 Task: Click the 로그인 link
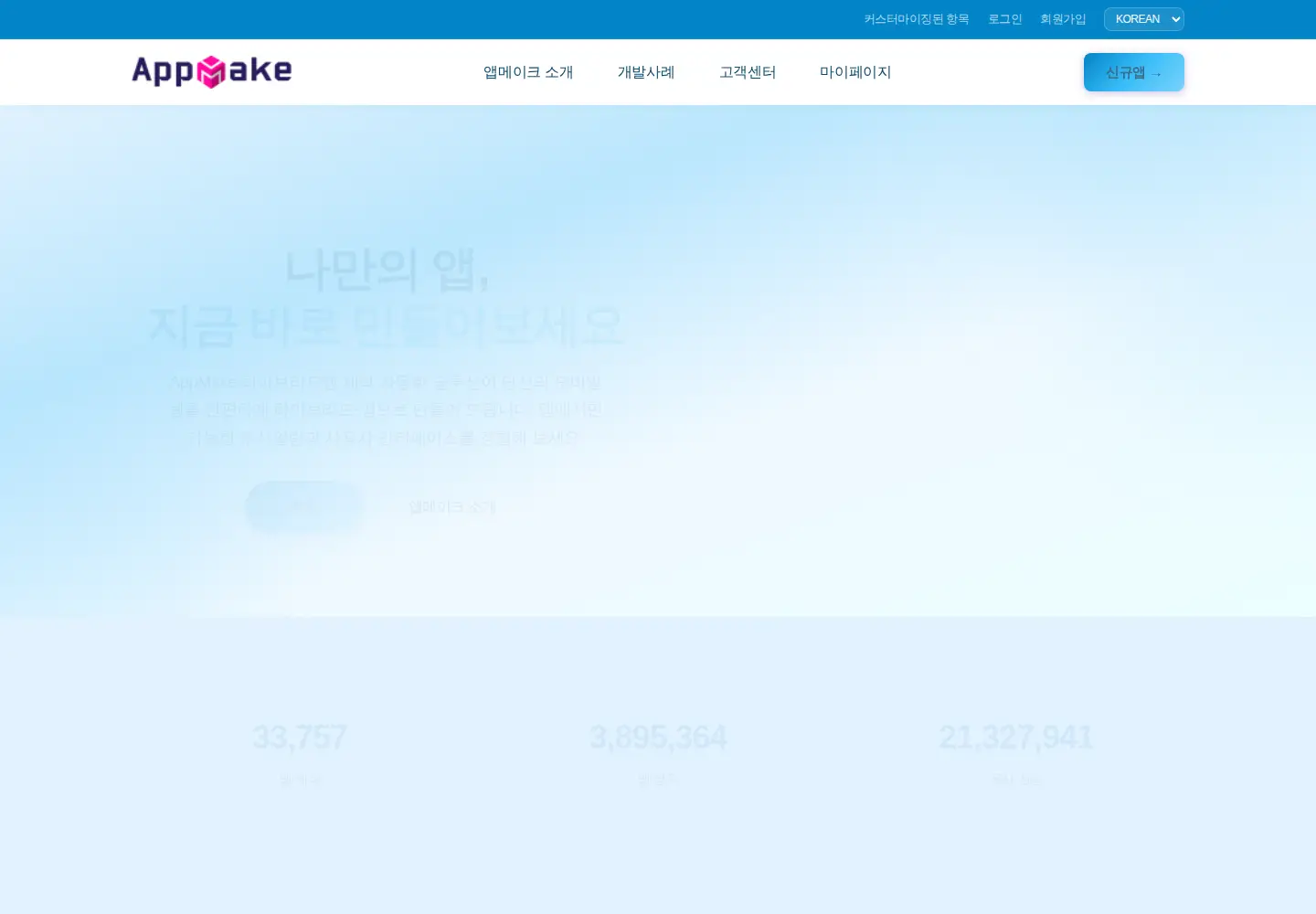point(1004,19)
